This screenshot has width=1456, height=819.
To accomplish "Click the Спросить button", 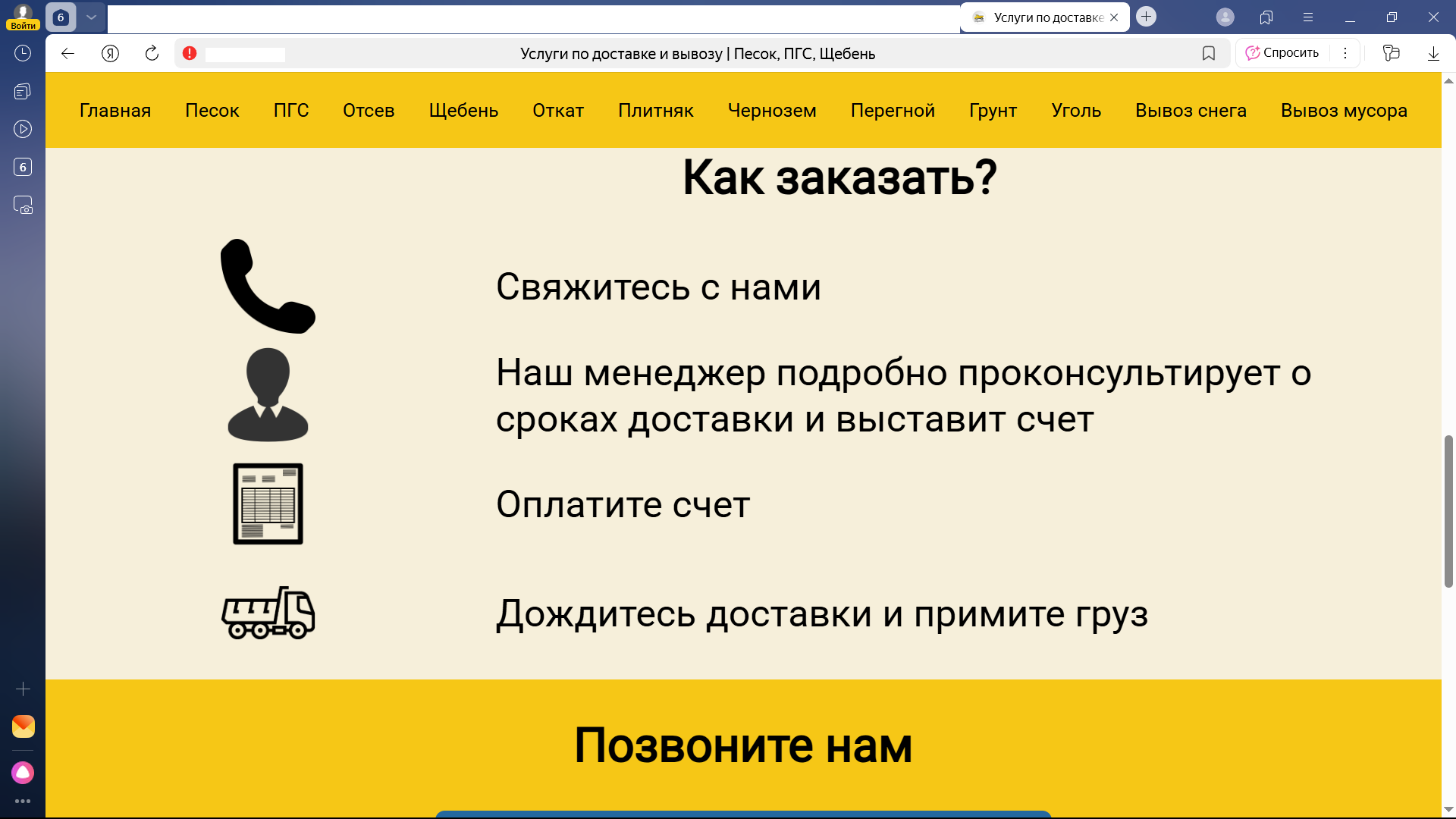I will click(x=1282, y=53).
